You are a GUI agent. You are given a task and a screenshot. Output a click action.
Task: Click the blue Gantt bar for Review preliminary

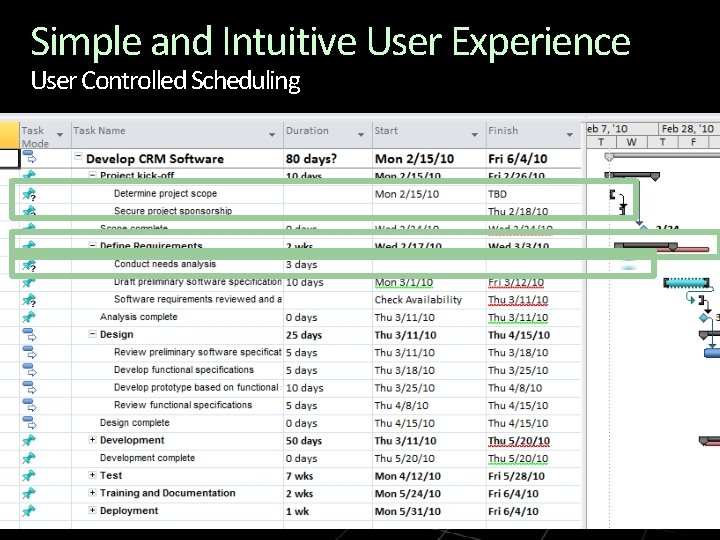coord(712,353)
